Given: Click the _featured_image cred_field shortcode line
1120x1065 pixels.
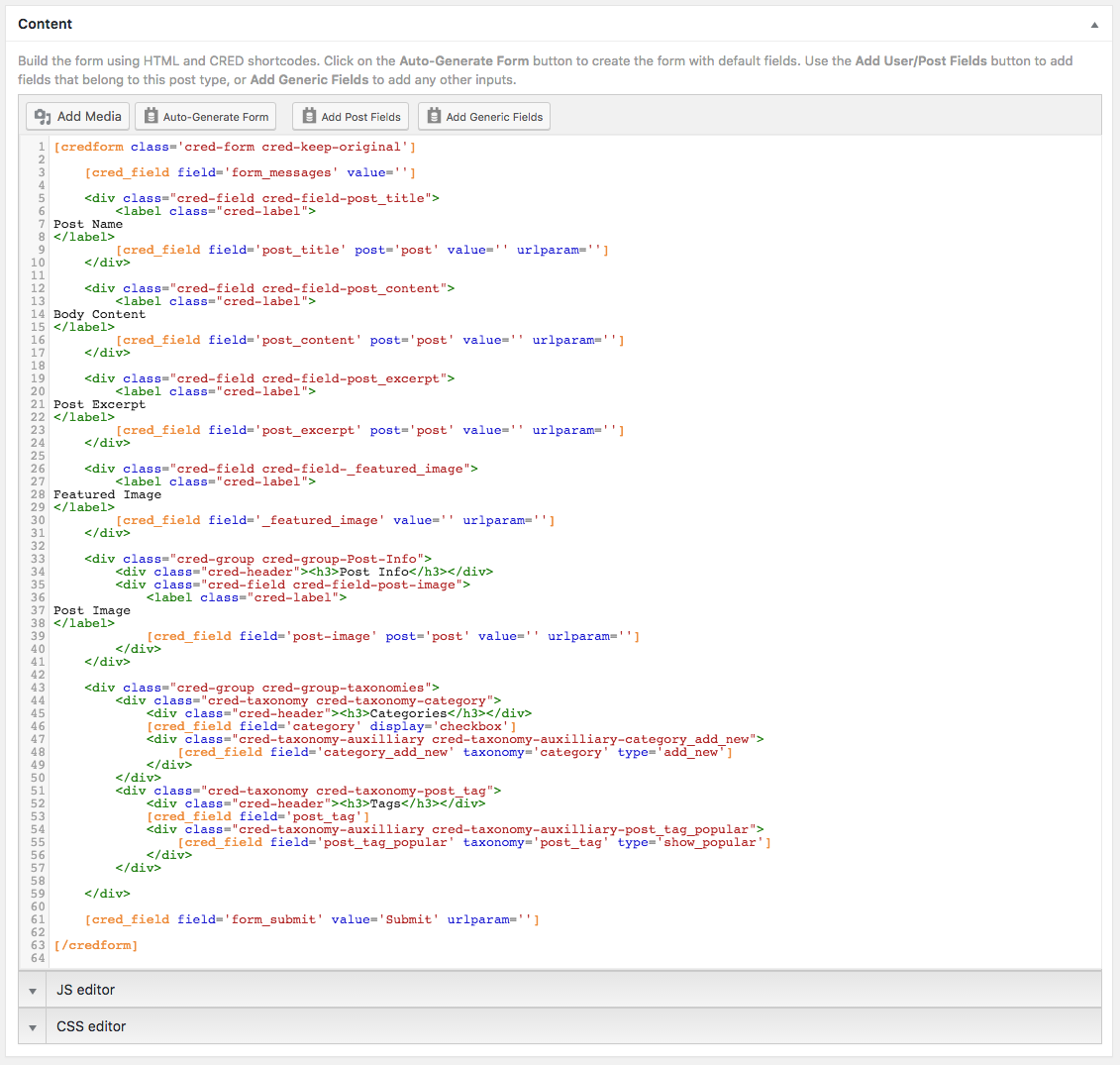Looking at the screenshot, I should coord(335,520).
